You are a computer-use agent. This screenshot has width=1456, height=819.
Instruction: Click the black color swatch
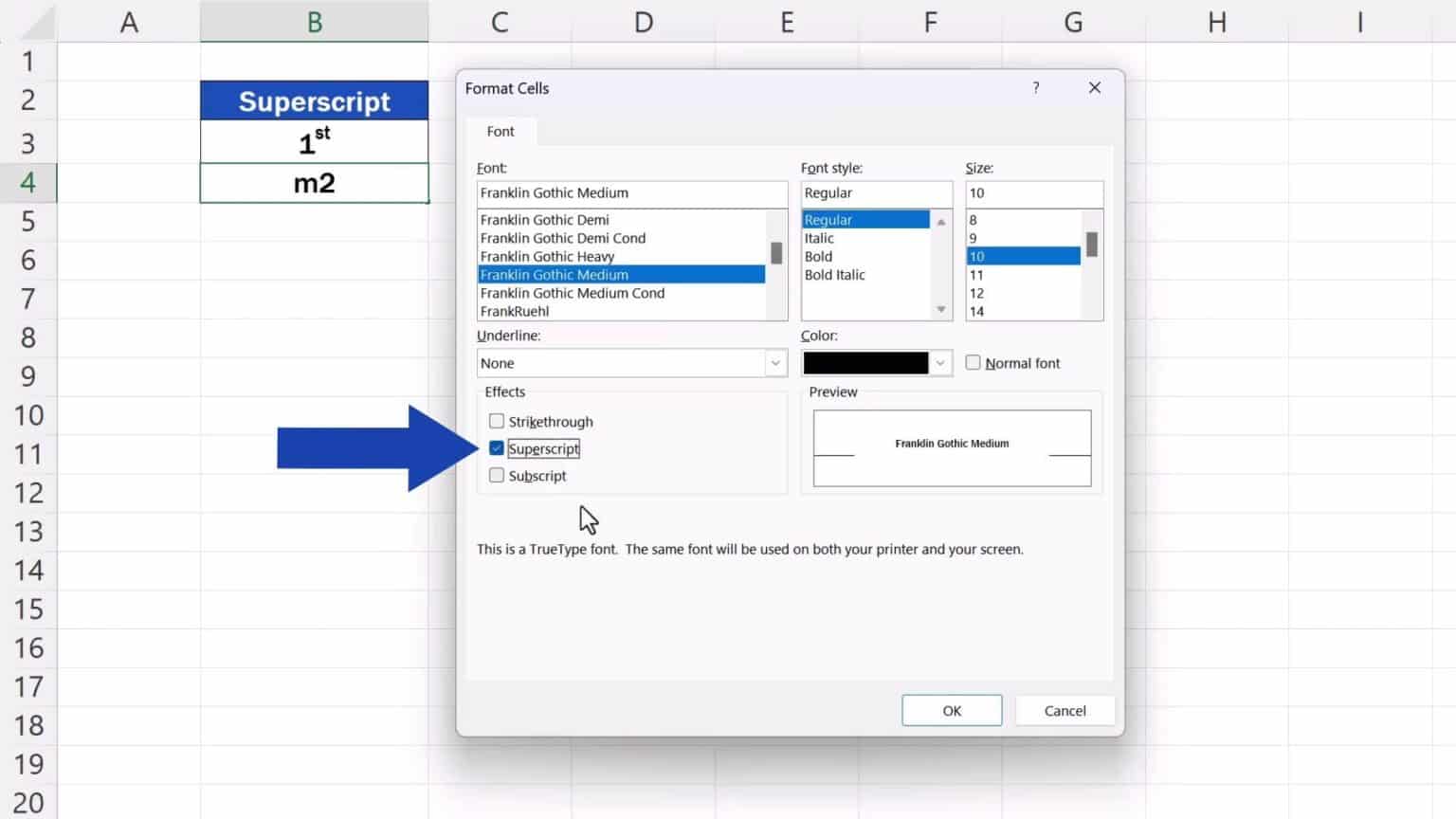864,363
